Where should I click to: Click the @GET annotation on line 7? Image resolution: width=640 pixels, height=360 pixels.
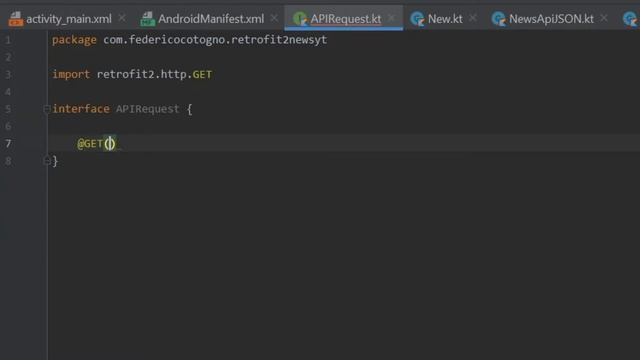[x=90, y=144]
